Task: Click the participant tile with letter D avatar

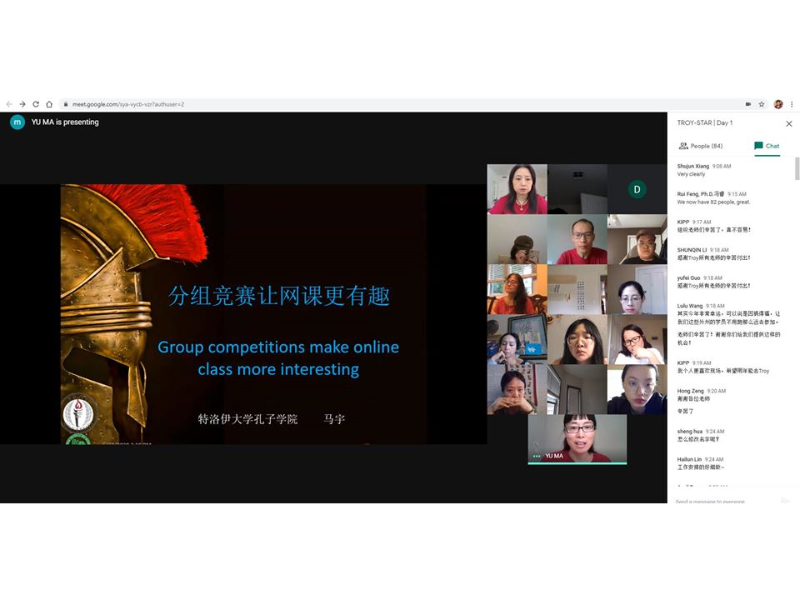Action: click(x=637, y=189)
